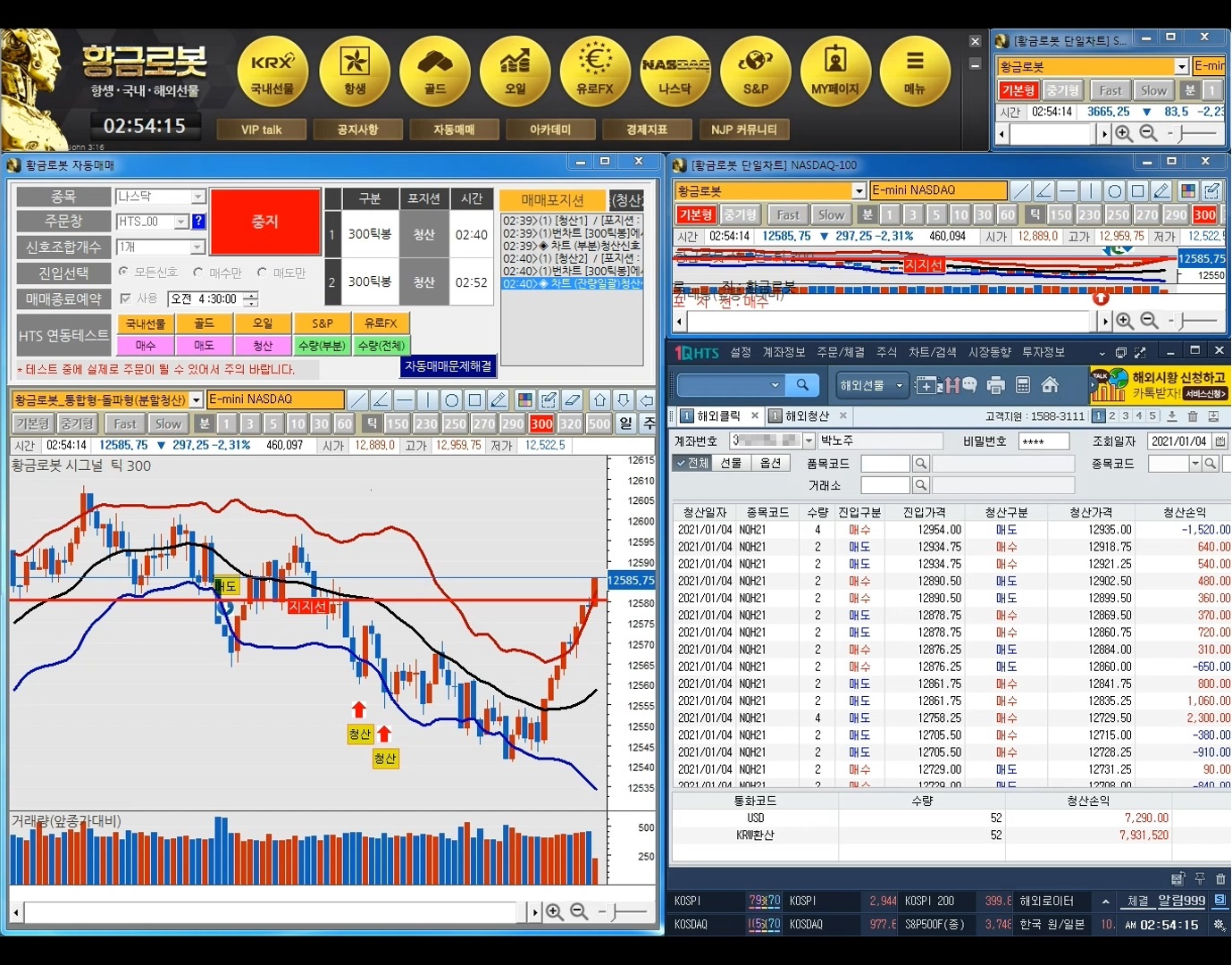The height and width of the screenshot is (965, 1232).
Task: Select diagonal line draw tool in main chart
Action: [x=357, y=399]
